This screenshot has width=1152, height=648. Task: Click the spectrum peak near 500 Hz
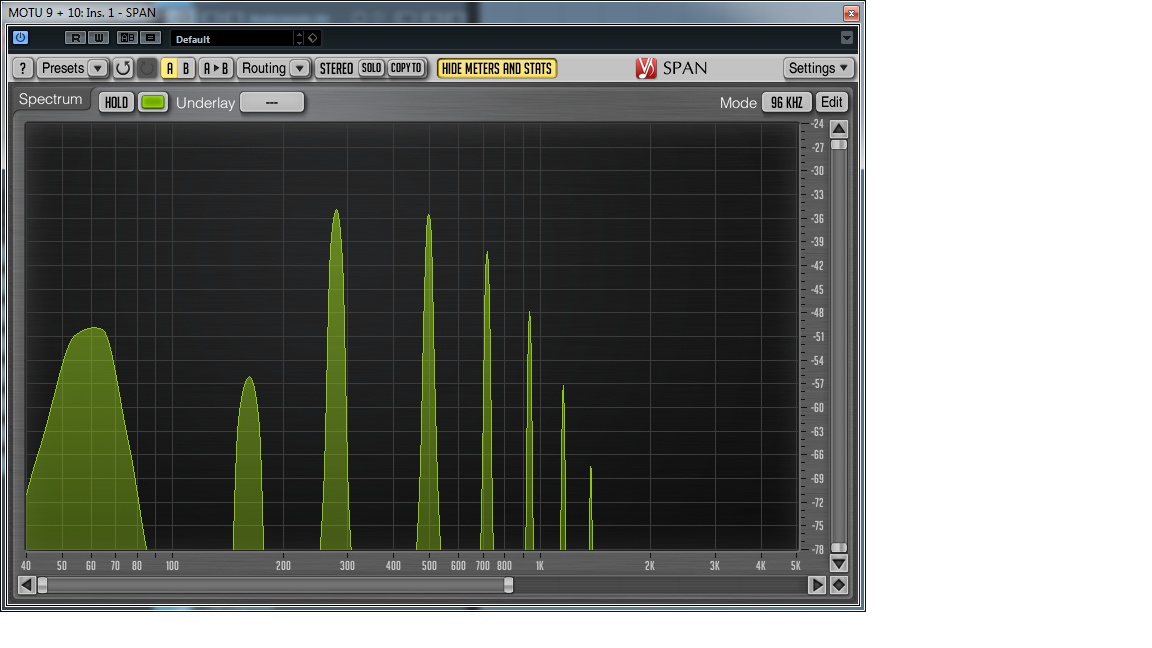coord(428,382)
